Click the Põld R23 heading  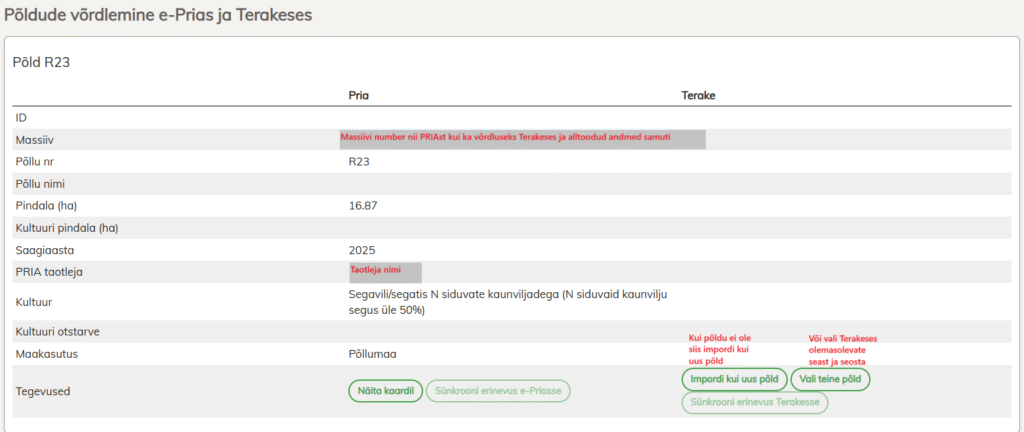[x=41, y=62]
